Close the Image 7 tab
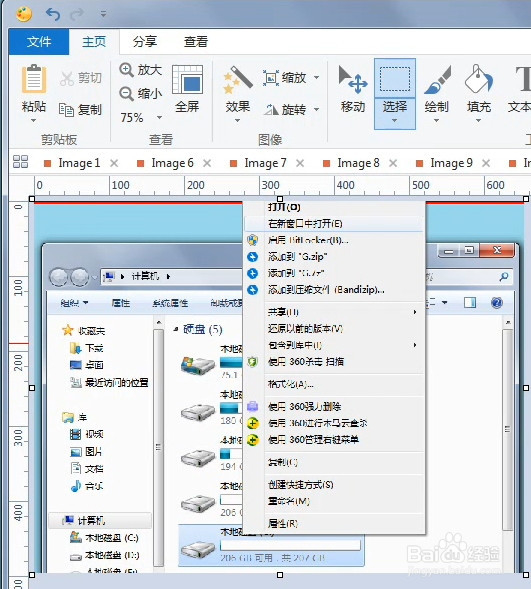This screenshot has width=531, height=589. [x=300, y=163]
